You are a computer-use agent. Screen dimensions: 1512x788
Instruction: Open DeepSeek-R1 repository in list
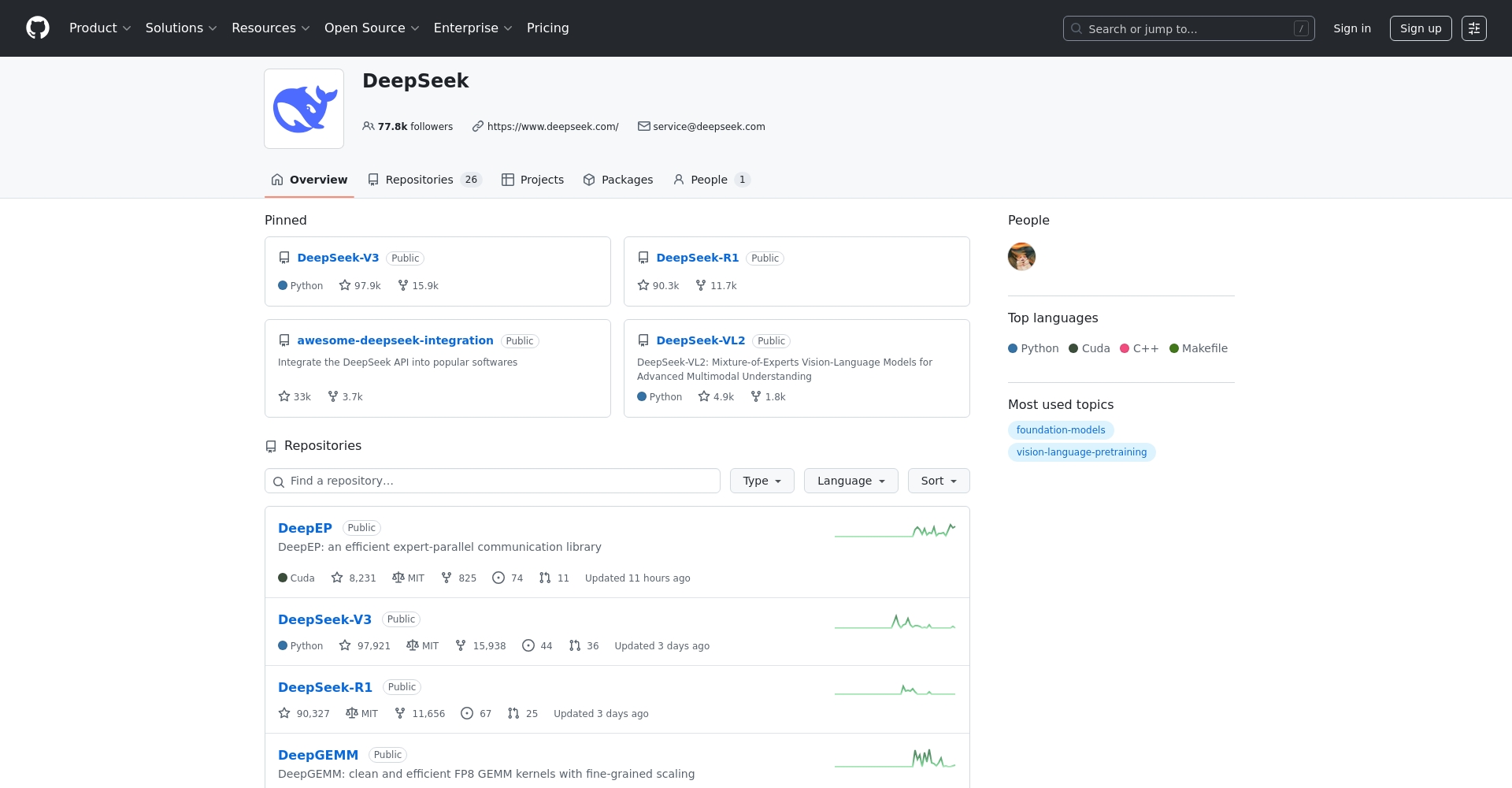tap(325, 687)
